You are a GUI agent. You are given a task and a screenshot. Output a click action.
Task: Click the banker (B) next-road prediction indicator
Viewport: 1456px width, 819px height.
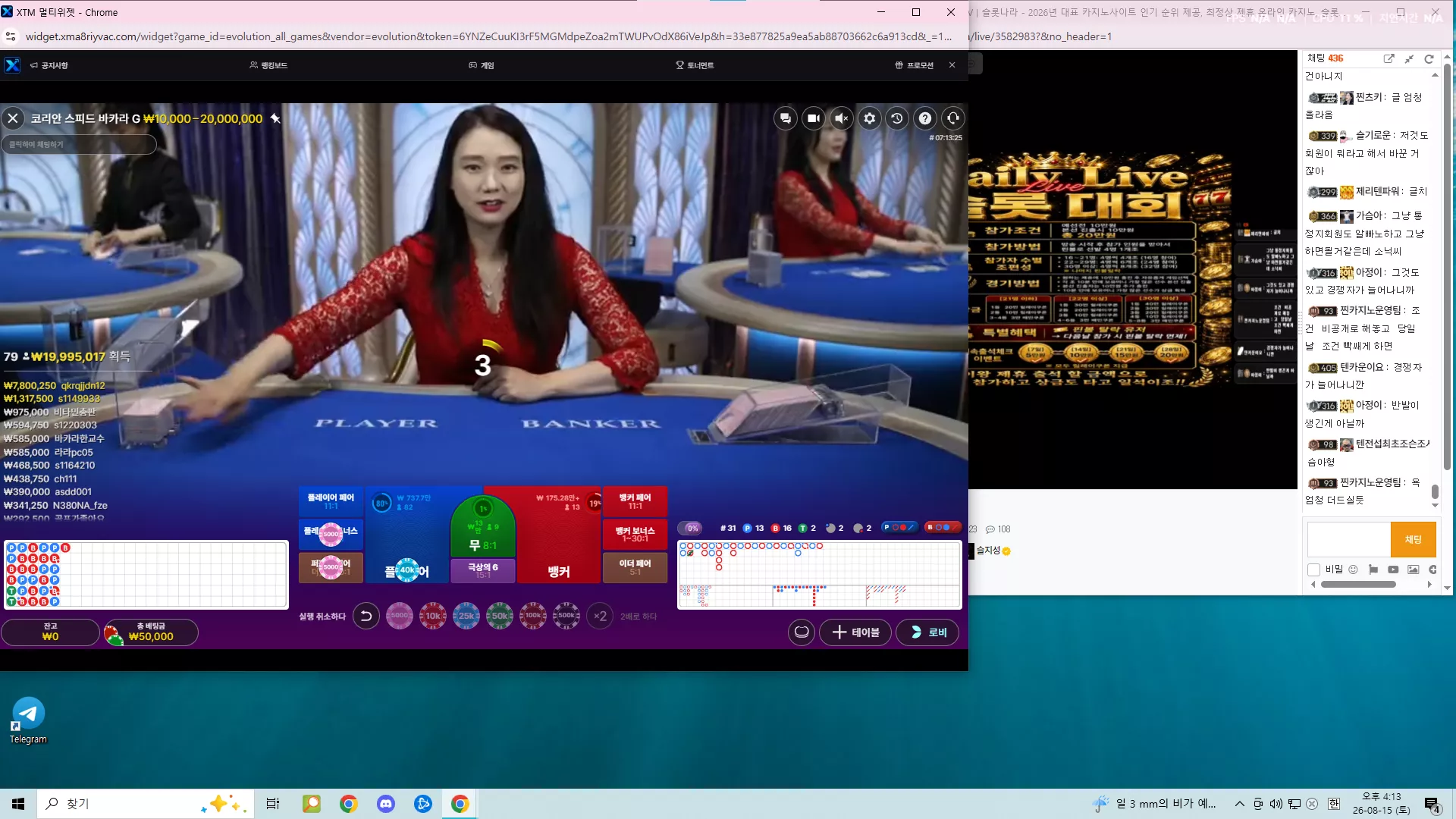pos(943,527)
